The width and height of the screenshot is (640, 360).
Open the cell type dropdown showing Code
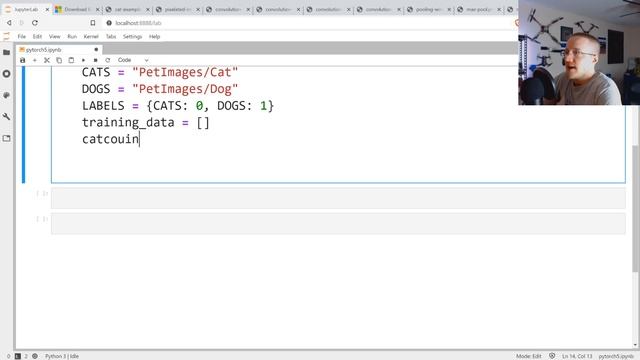[133, 60]
